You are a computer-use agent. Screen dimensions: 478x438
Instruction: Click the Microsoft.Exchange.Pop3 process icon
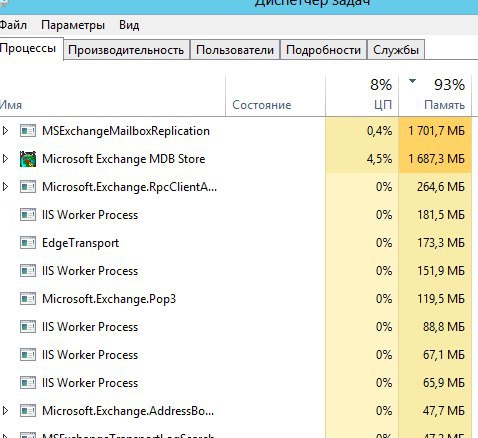[28, 299]
